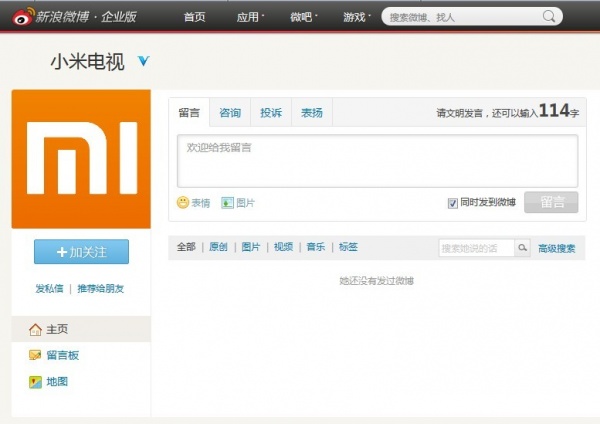Switch to the 咨询 tab

[x=230, y=113]
